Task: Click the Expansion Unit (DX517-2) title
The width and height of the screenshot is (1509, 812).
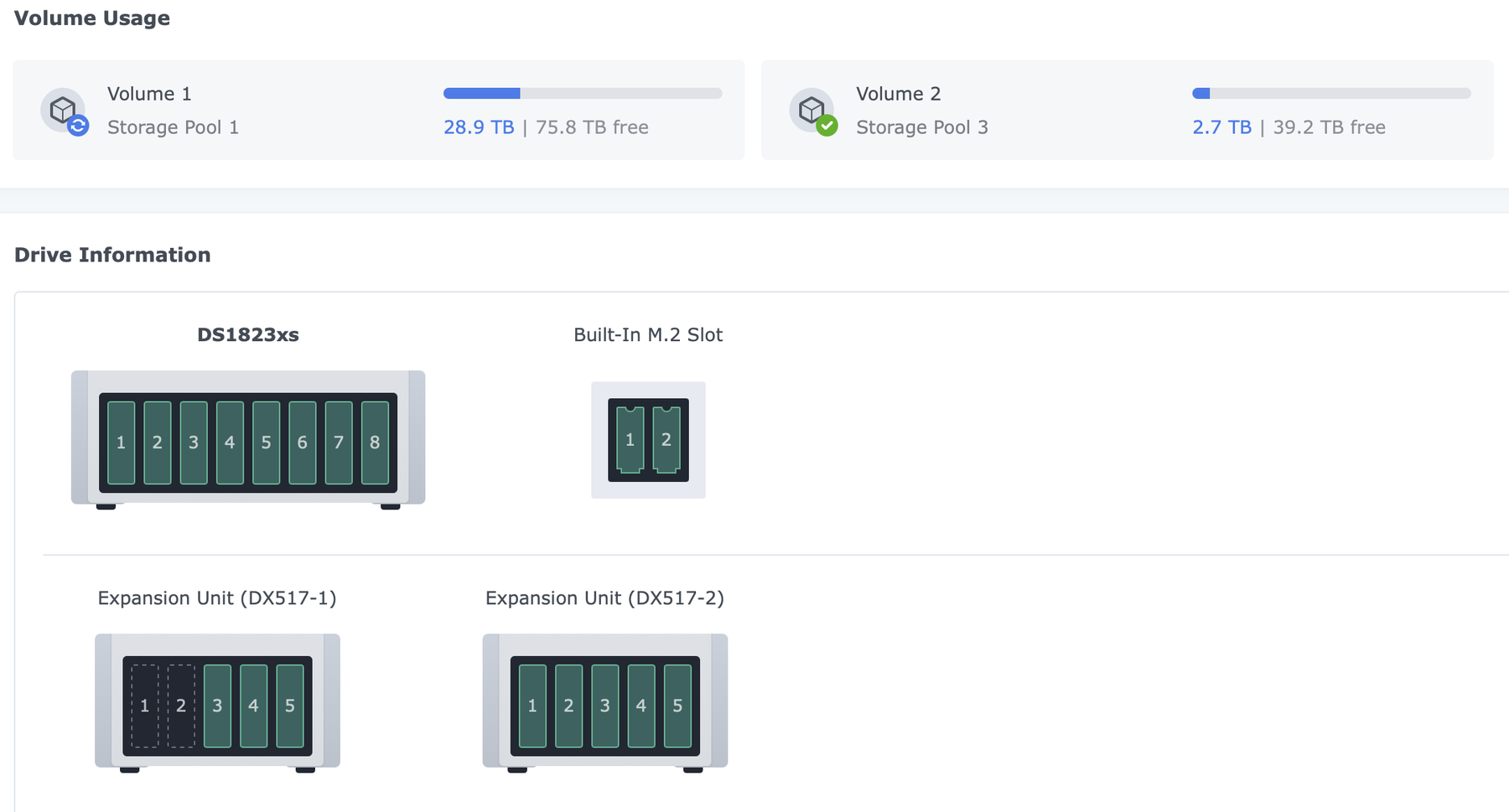Action: [604, 598]
